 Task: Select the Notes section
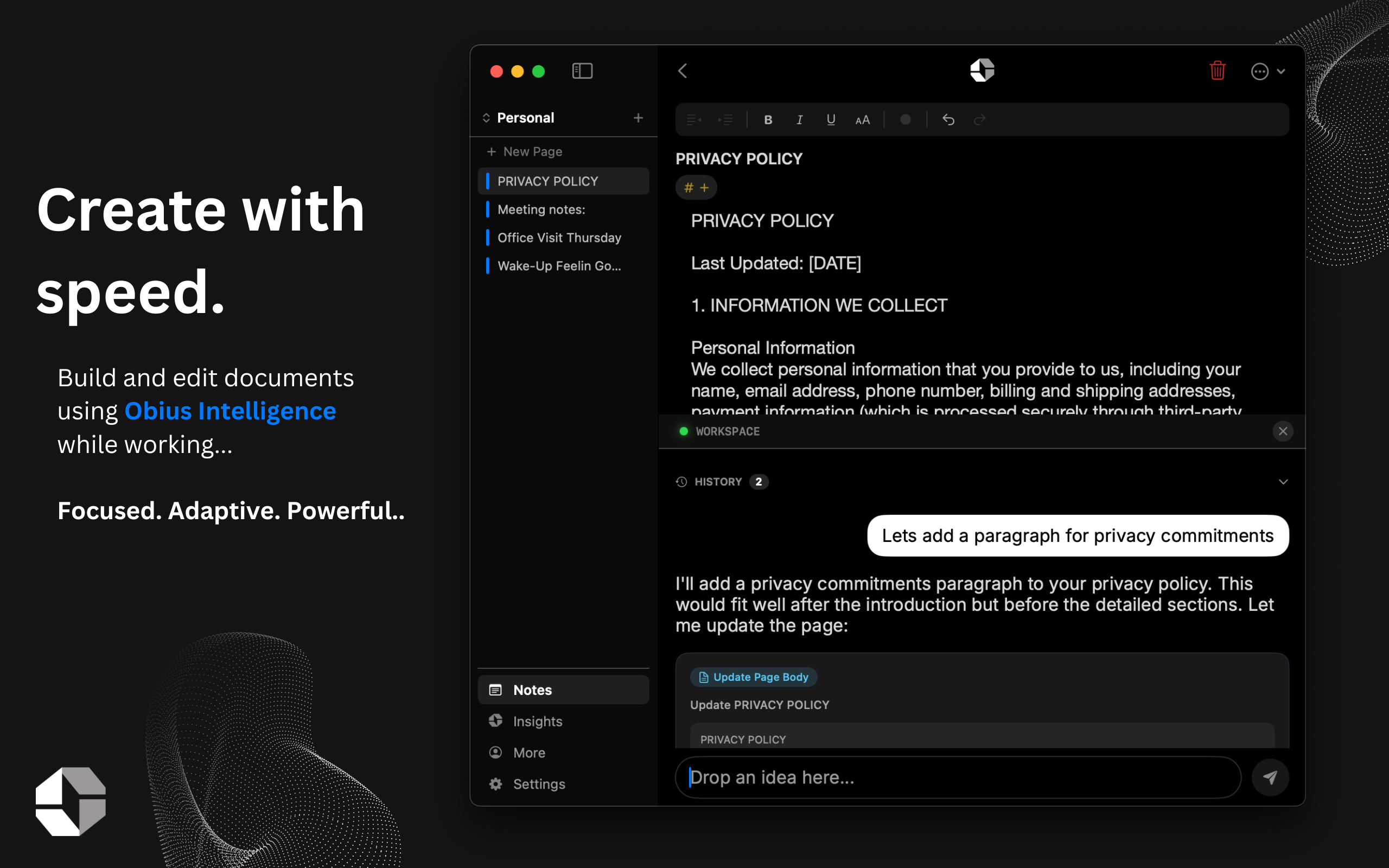click(x=563, y=690)
